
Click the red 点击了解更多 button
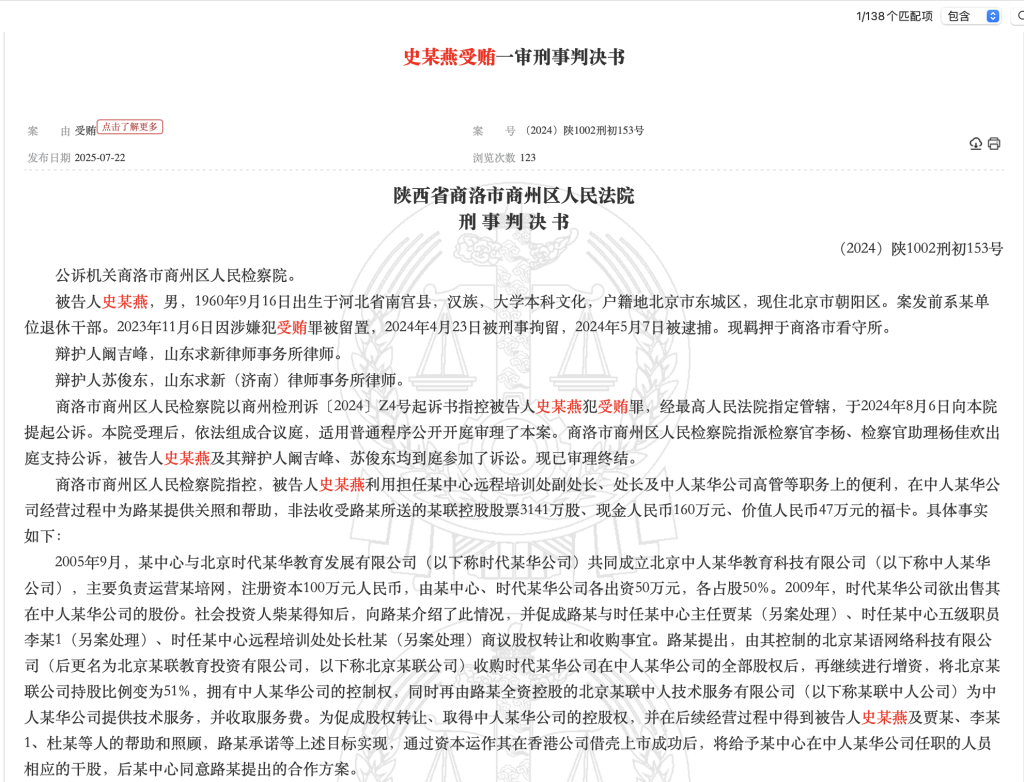(131, 127)
